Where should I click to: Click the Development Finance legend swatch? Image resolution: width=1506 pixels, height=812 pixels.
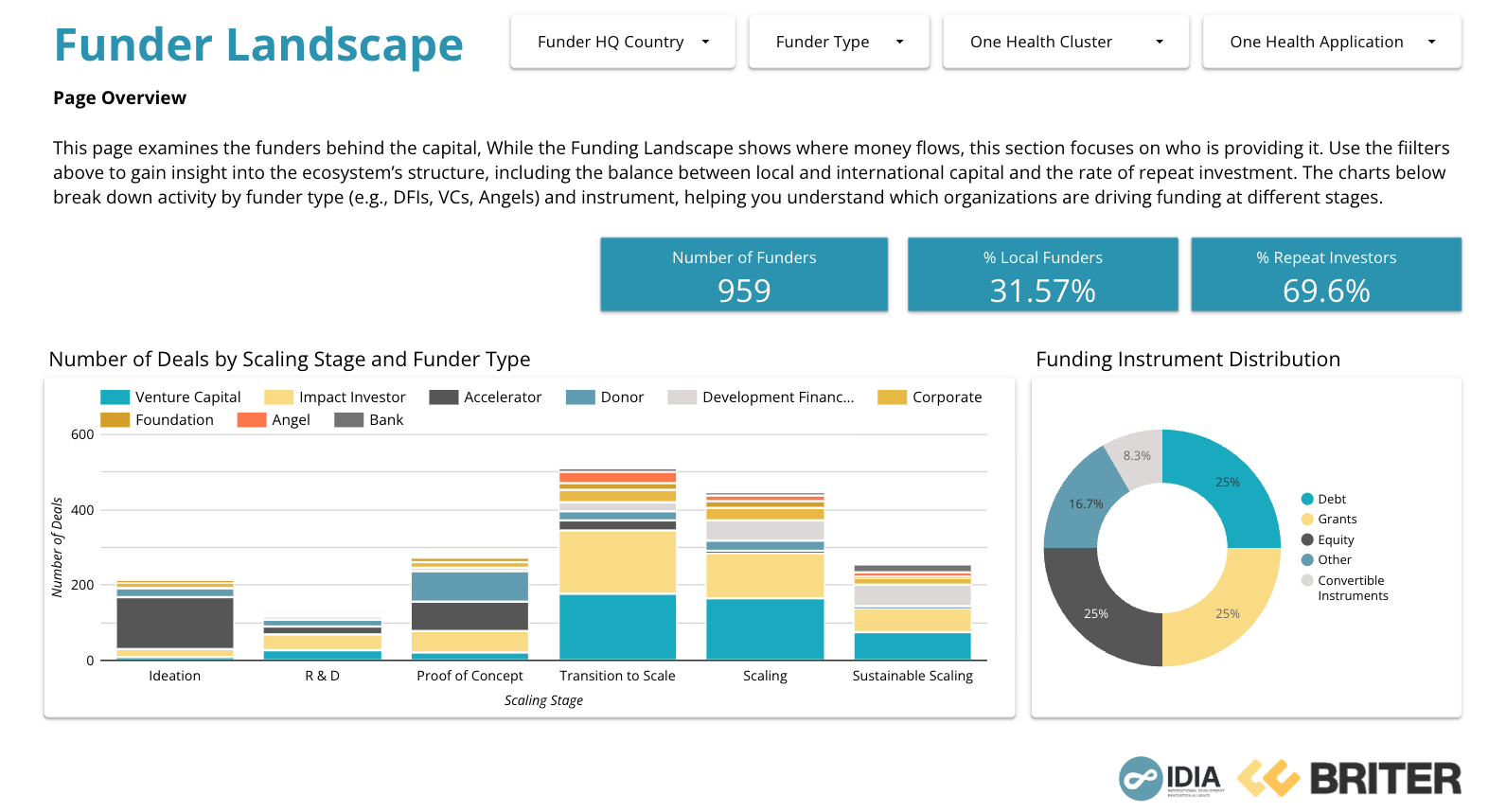[682, 397]
